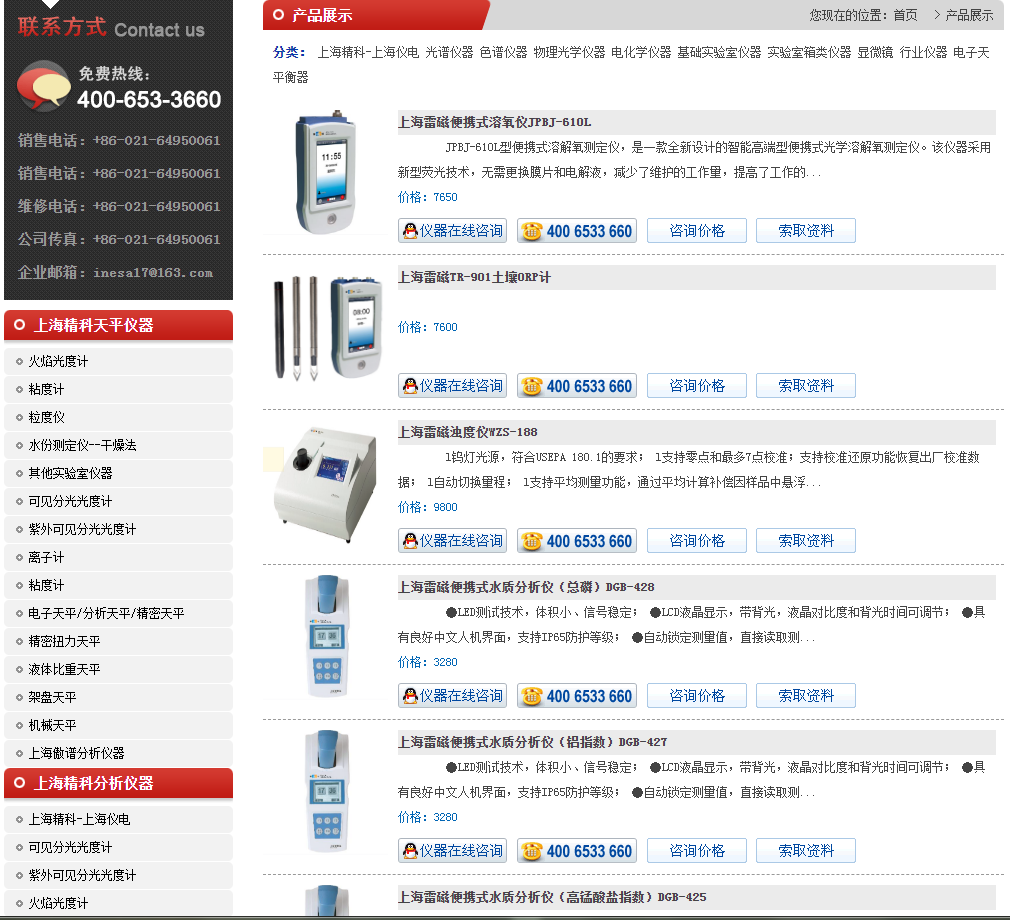Select category 物理光学仪器
The height and width of the screenshot is (920, 1010).
click(569, 52)
